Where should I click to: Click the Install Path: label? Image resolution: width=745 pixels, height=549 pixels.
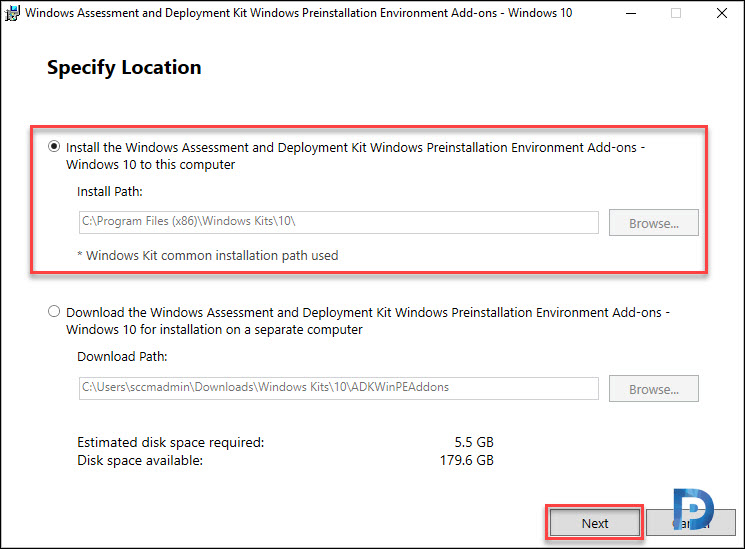pyautogui.click(x=110, y=192)
